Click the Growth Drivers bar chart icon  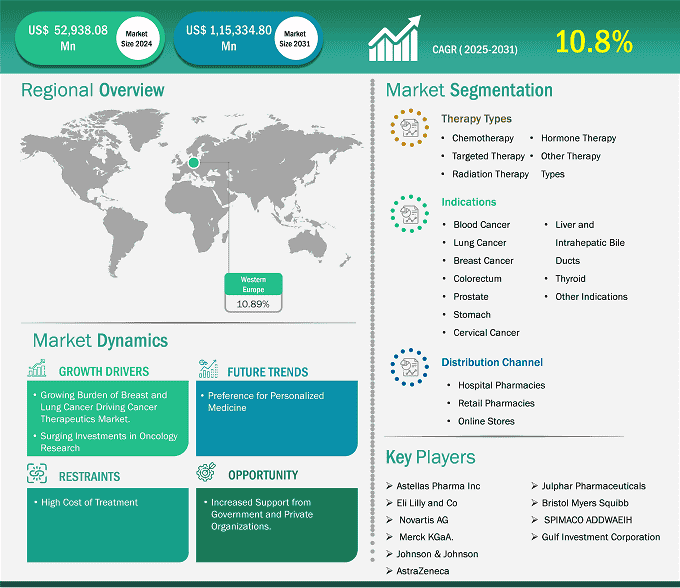(37, 368)
